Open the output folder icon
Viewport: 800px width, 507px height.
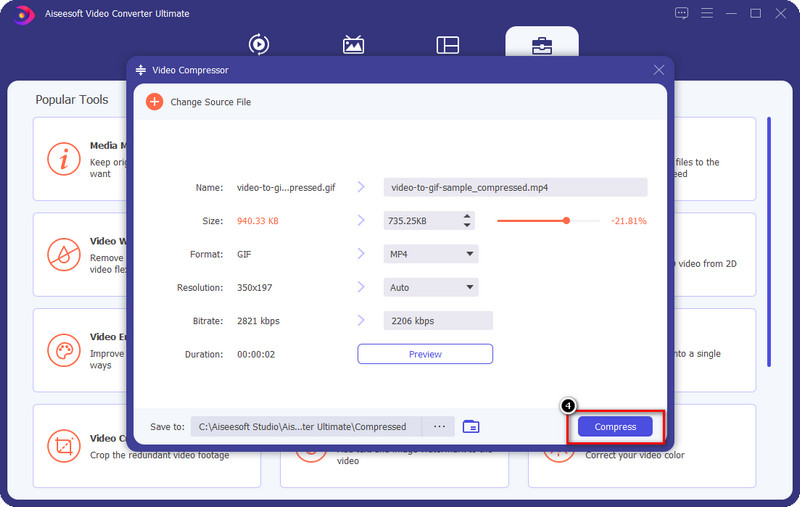[x=471, y=427]
